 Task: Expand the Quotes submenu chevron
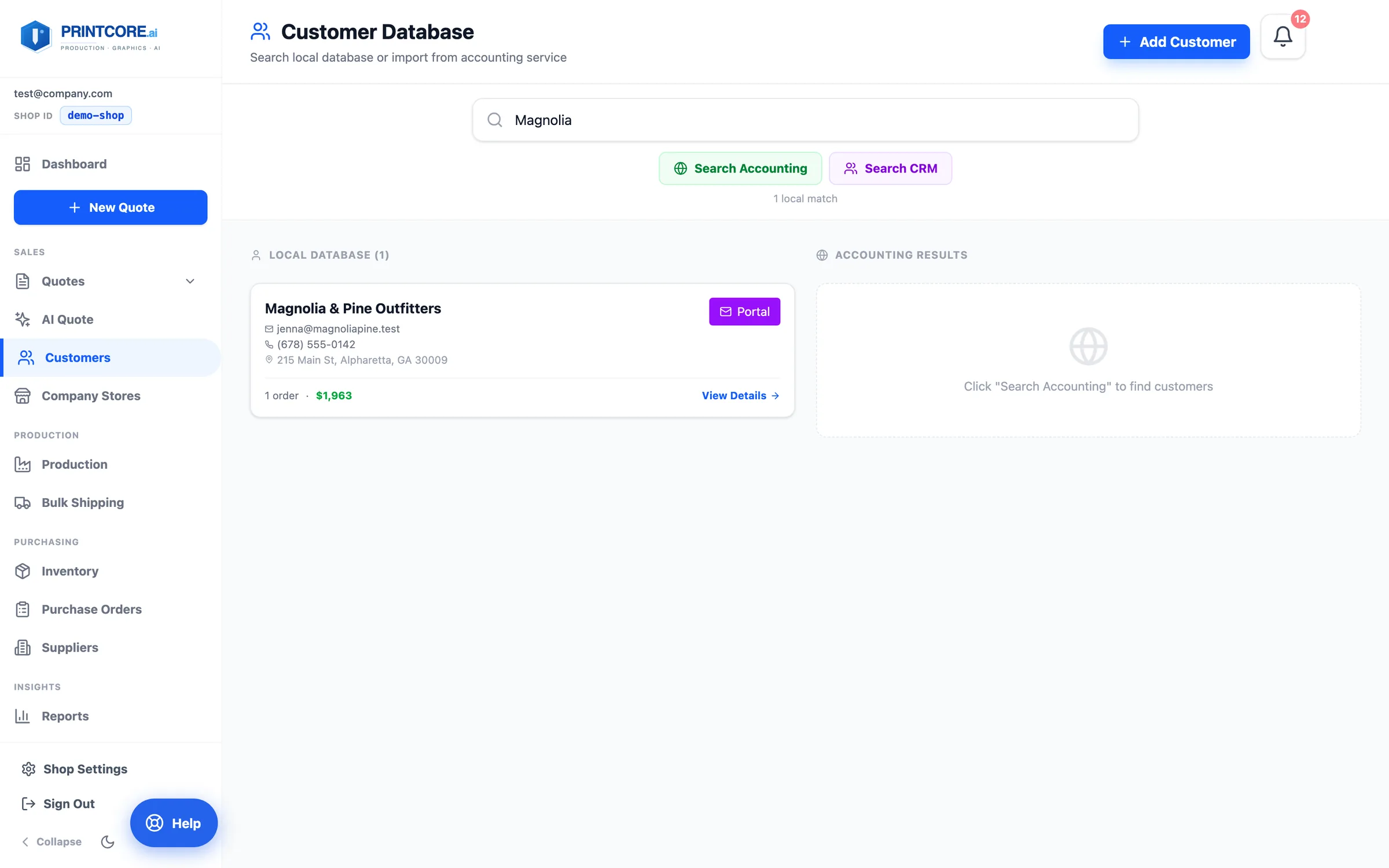tap(190, 281)
